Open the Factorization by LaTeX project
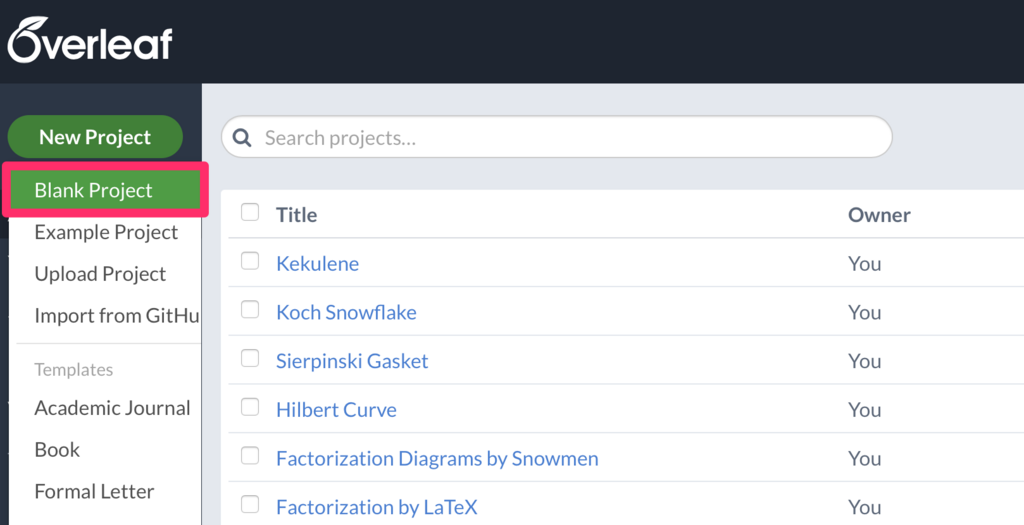1024x525 pixels. tap(376, 508)
